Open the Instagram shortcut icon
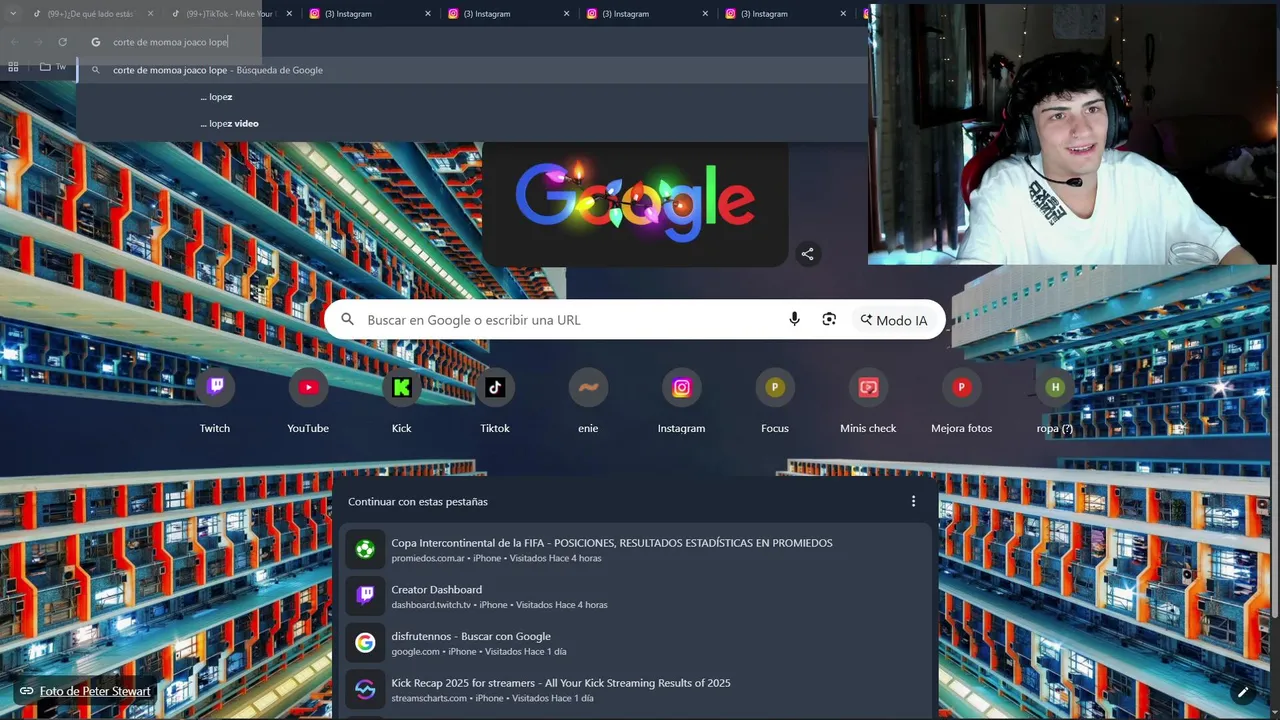Viewport: 1280px width, 720px height. (x=681, y=387)
